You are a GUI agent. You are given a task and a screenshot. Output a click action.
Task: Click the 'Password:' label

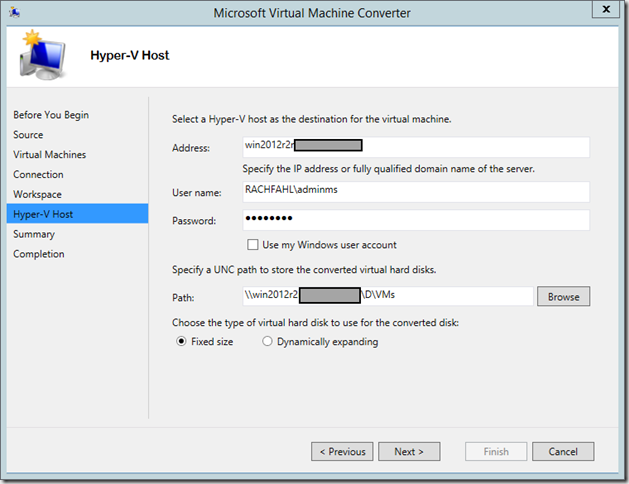(194, 221)
